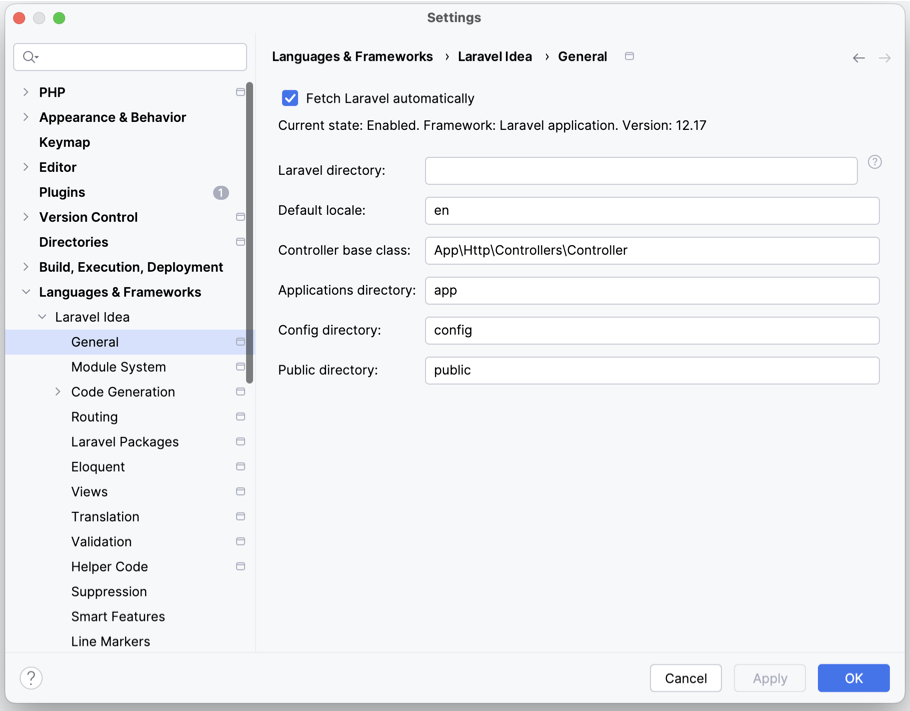The height and width of the screenshot is (711, 910).
Task: Click project-level icon next to PHP
Action: pyautogui.click(x=240, y=92)
